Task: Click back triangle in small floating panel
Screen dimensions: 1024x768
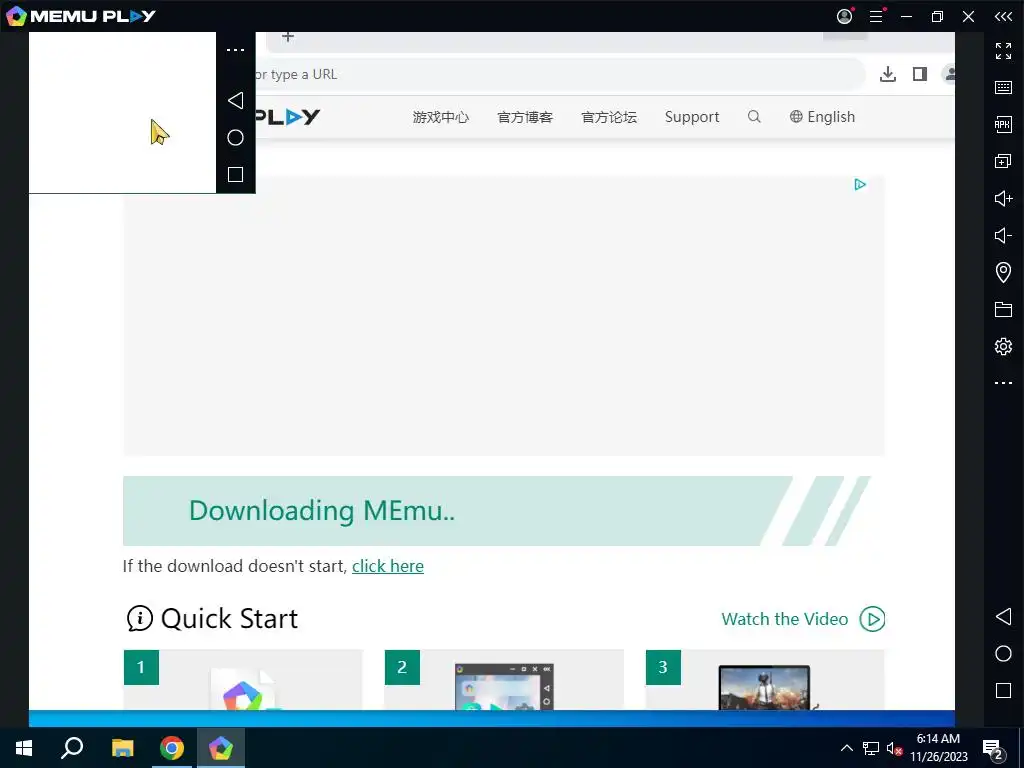Action: point(235,101)
